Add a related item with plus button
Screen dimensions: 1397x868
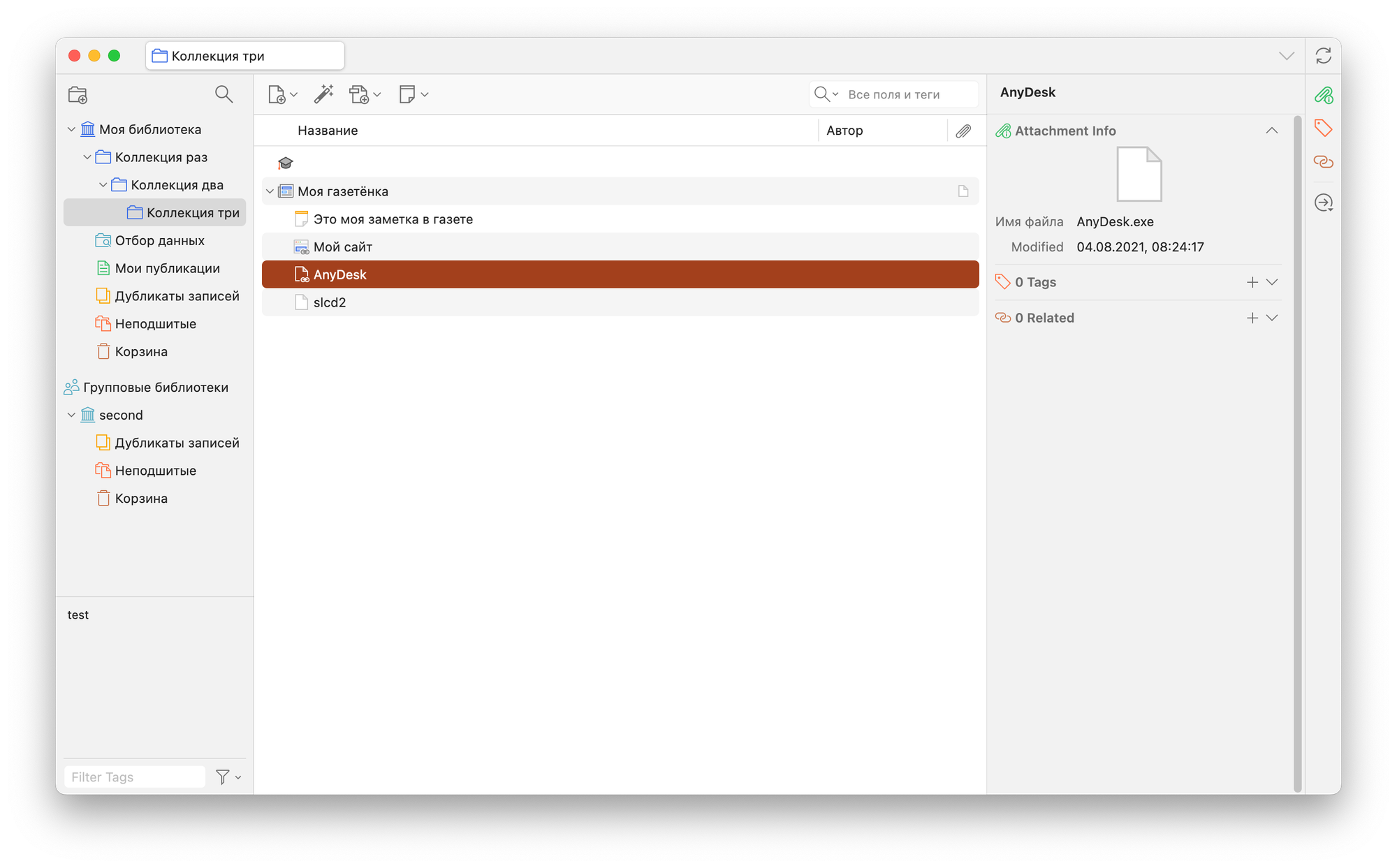click(x=1252, y=318)
